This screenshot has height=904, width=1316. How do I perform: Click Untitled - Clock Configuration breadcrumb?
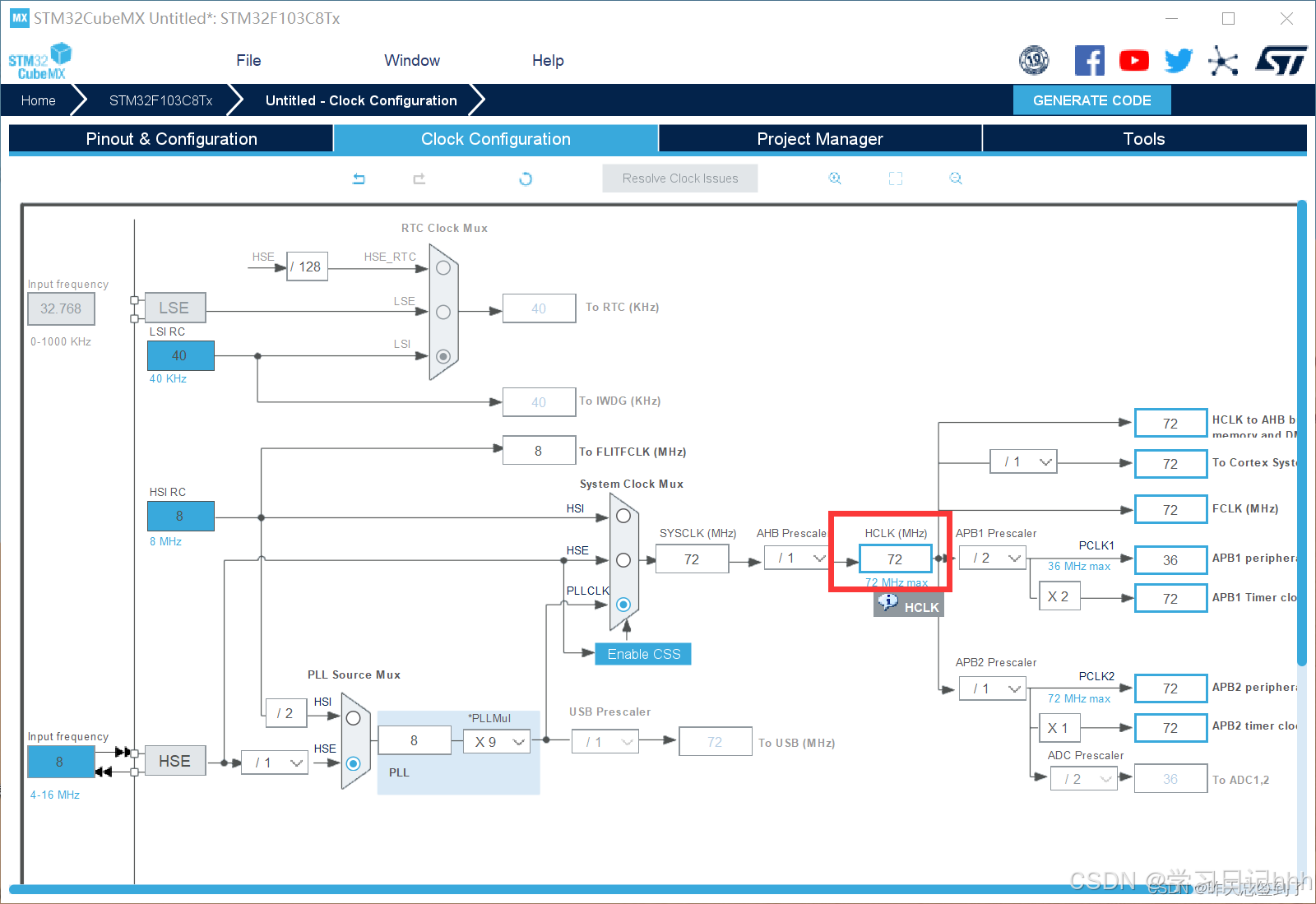click(x=361, y=100)
